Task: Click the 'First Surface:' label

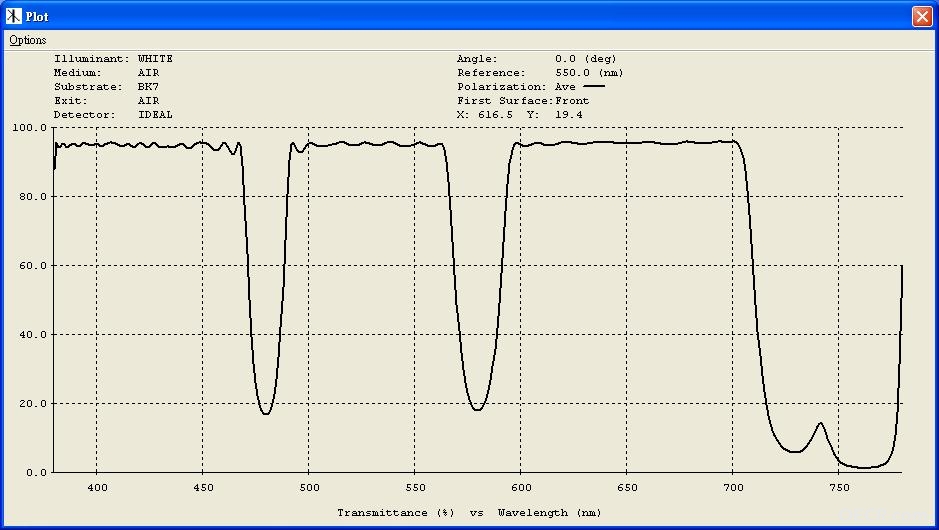Action: click(x=505, y=101)
